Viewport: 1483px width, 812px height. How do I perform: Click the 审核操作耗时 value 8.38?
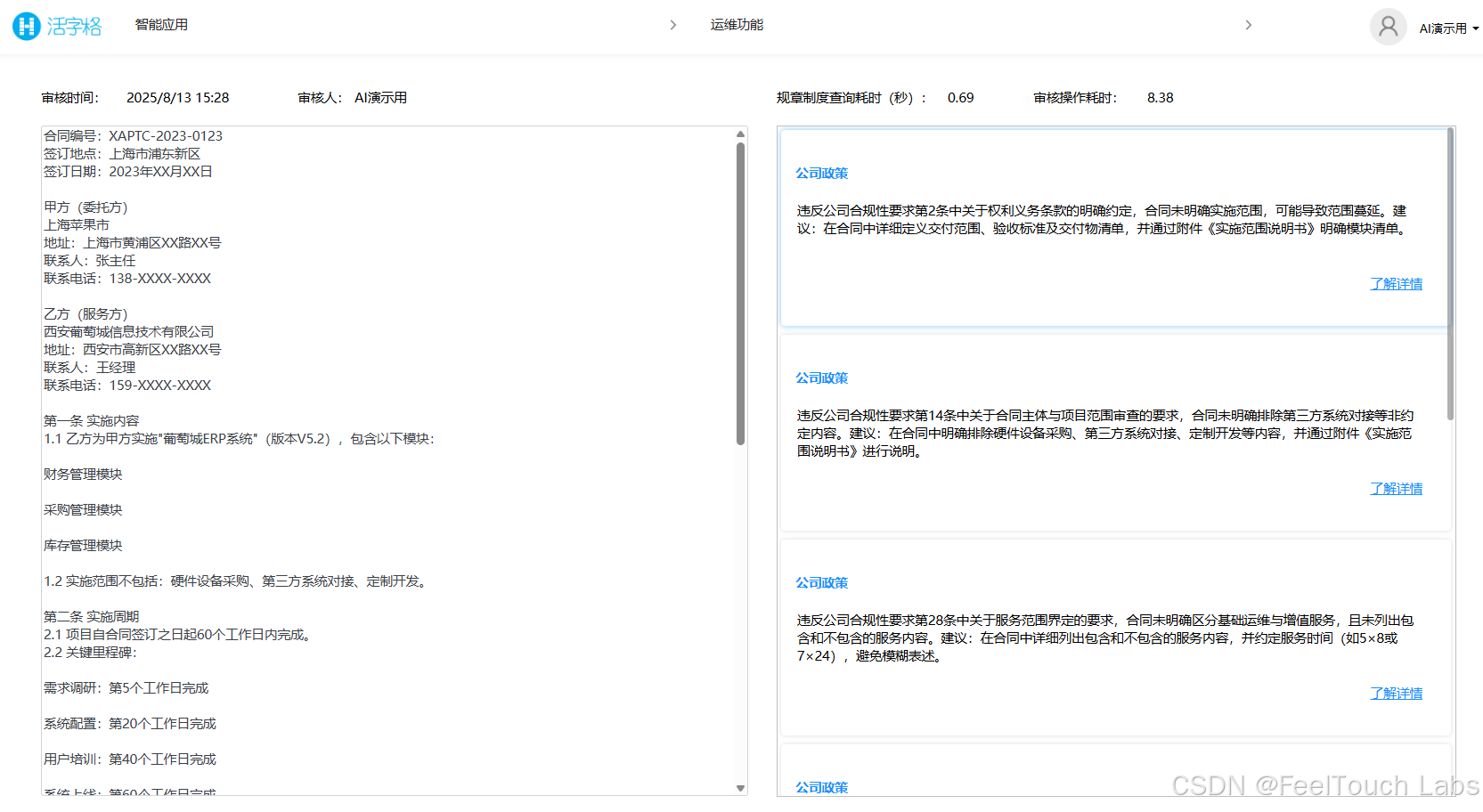[1161, 98]
